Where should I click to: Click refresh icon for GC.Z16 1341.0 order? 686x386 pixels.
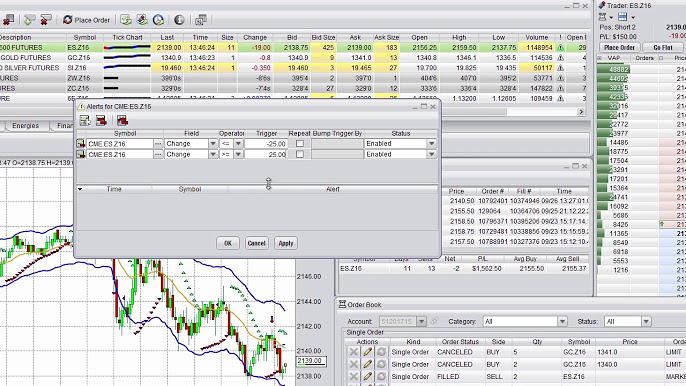click(x=382, y=352)
